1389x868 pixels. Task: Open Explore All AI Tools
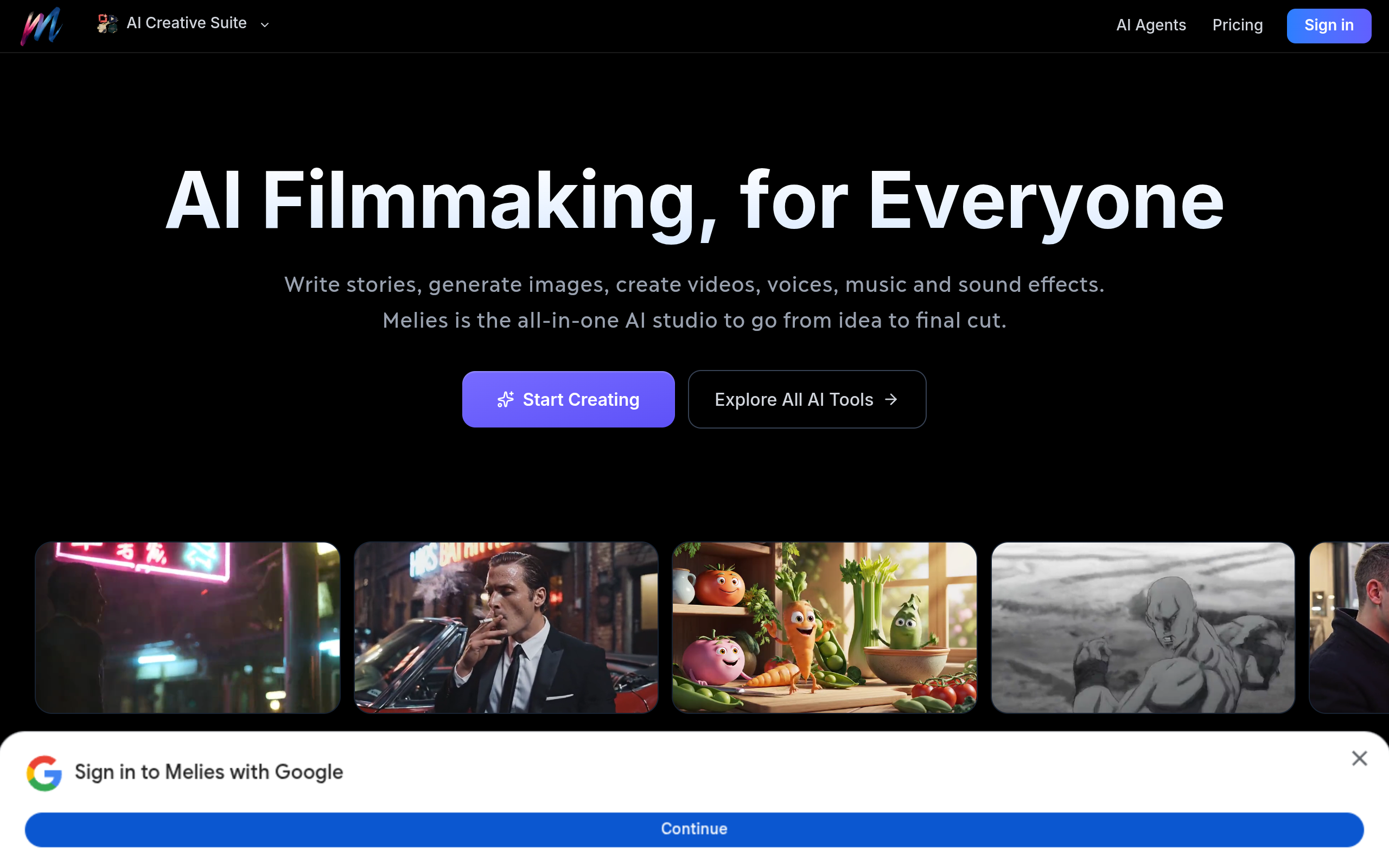click(807, 399)
